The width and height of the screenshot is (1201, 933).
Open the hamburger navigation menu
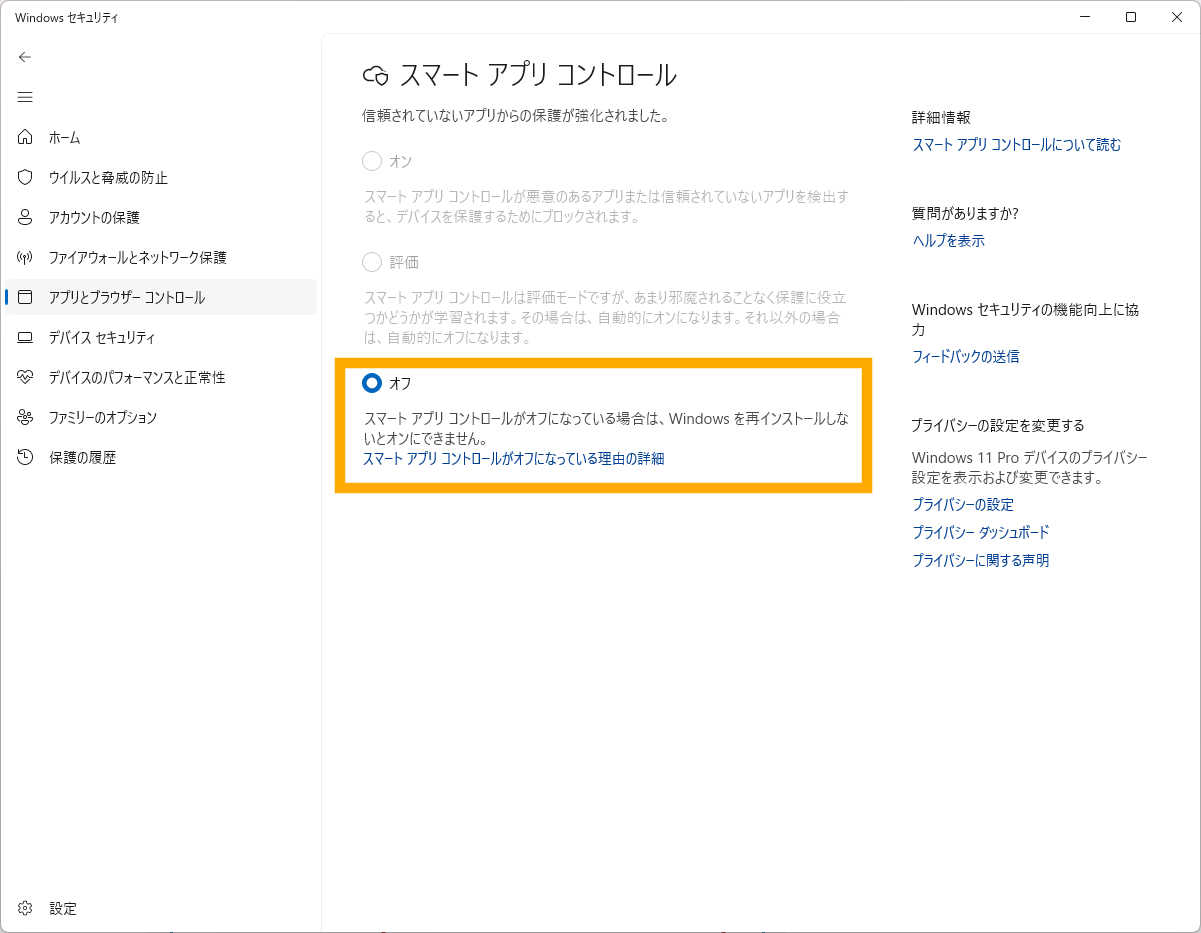(25, 97)
